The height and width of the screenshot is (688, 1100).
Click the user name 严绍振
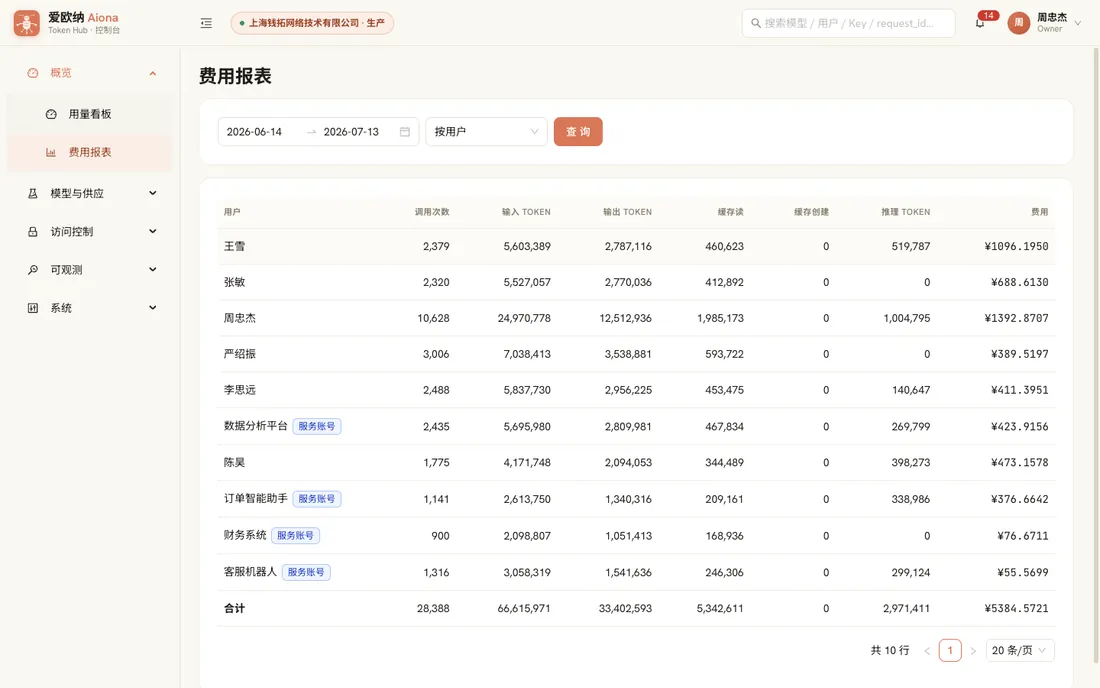click(239, 354)
